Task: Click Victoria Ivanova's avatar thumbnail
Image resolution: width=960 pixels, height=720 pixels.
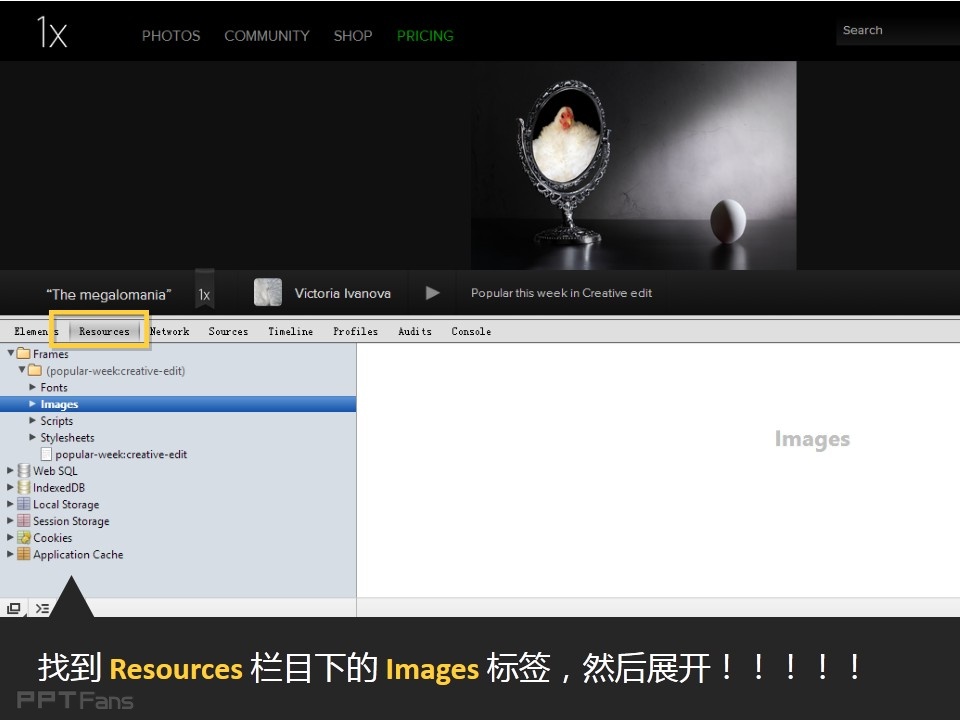Action: tap(267, 293)
